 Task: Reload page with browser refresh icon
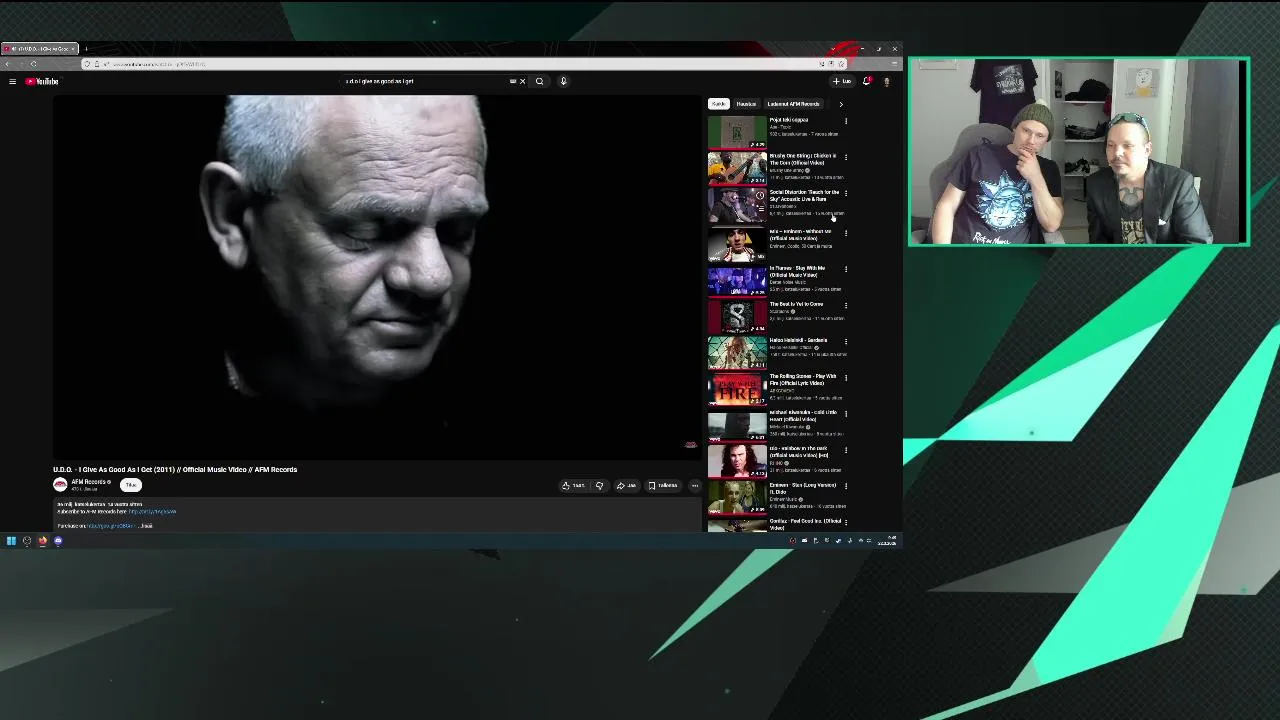pyautogui.click(x=33, y=64)
